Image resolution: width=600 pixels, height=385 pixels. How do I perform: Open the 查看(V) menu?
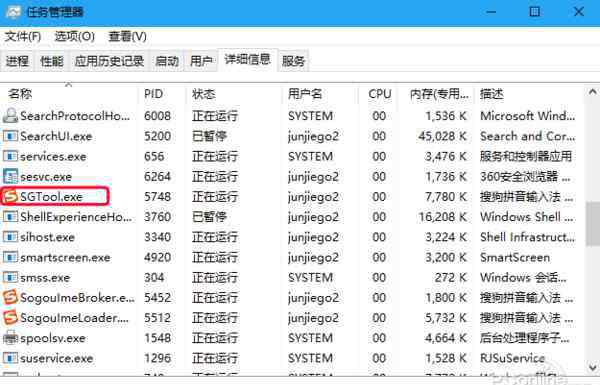pyautogui.click(x=127, y=36)
